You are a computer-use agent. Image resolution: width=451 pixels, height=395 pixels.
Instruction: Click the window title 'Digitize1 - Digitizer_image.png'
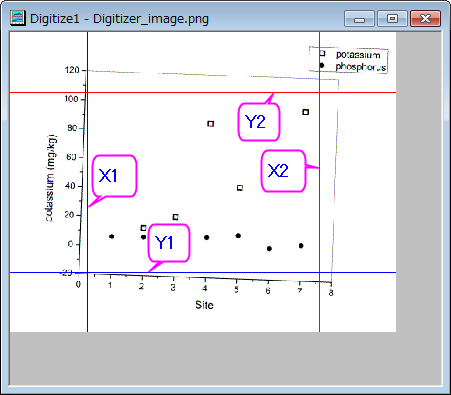119,19
